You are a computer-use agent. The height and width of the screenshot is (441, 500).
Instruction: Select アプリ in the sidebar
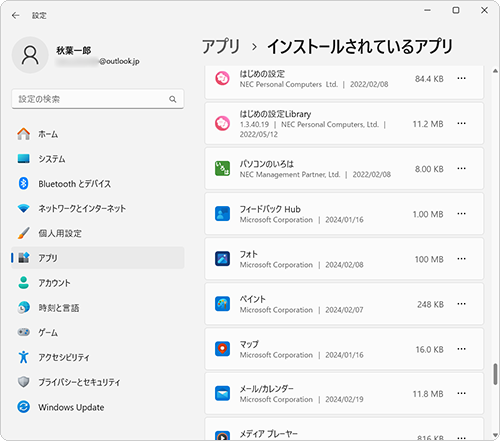[x=98, y=258]
